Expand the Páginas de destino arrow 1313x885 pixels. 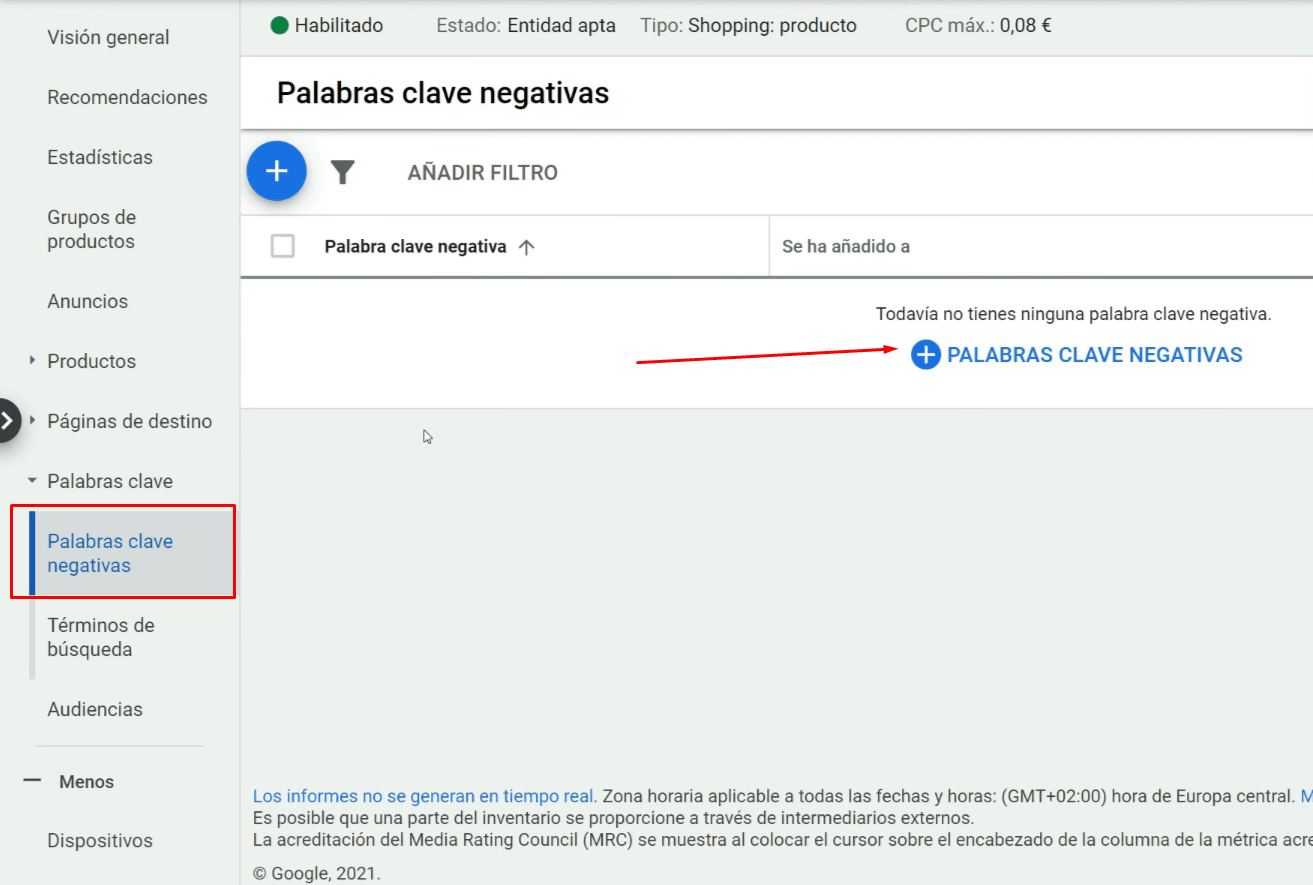point(32,421)
